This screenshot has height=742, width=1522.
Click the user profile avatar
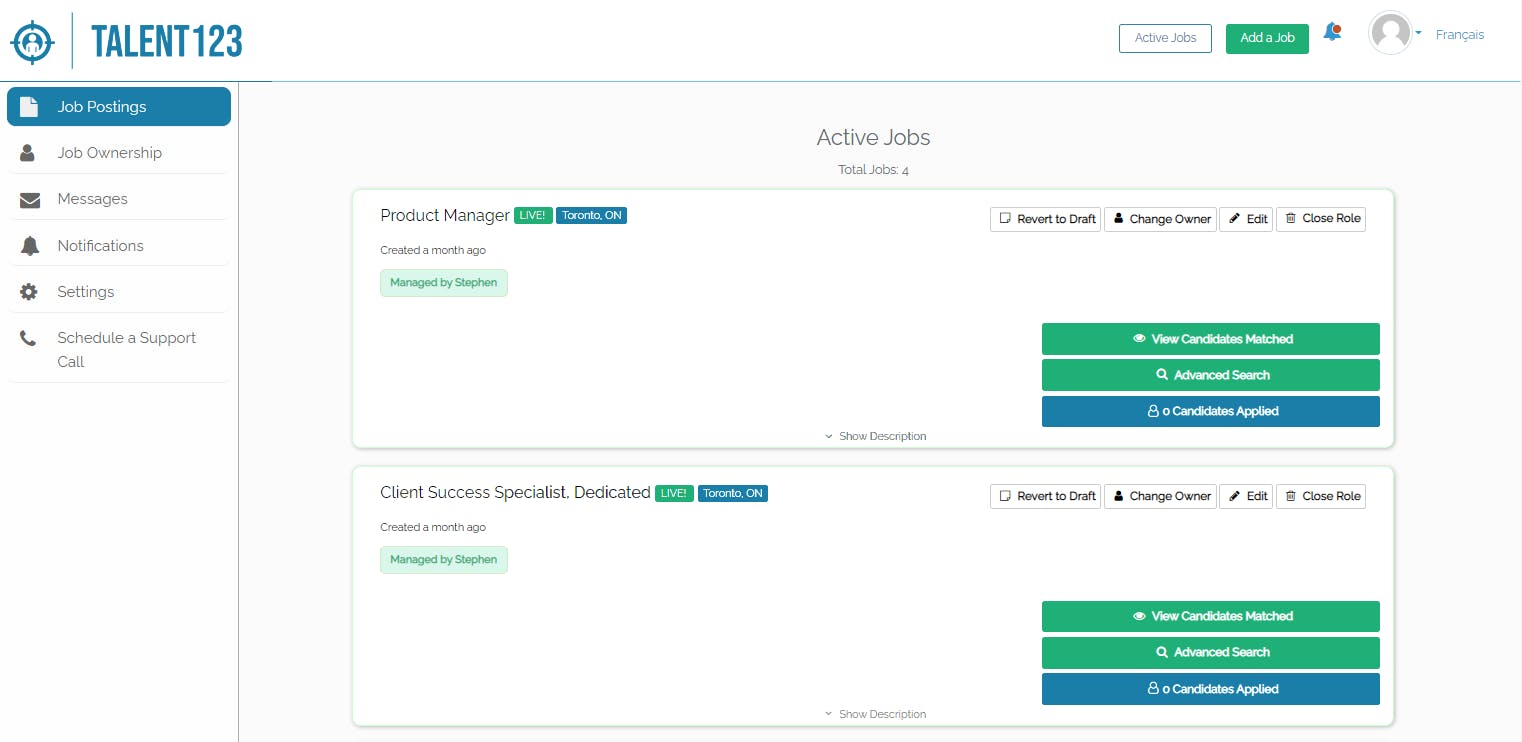(1389, 33)
